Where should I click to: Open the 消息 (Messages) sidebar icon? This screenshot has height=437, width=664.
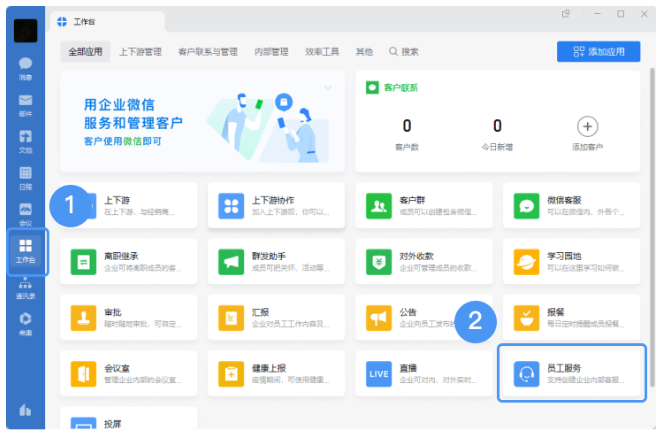(25, 67)
